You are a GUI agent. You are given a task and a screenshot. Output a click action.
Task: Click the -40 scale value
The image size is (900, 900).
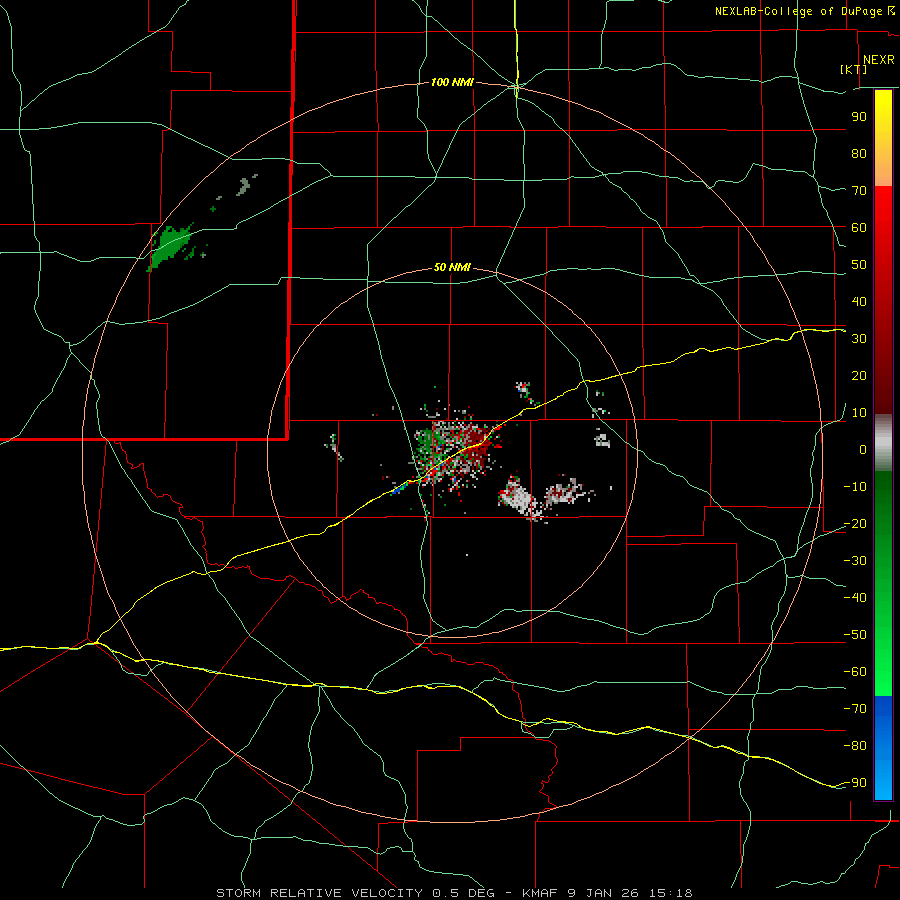[855, 598]
